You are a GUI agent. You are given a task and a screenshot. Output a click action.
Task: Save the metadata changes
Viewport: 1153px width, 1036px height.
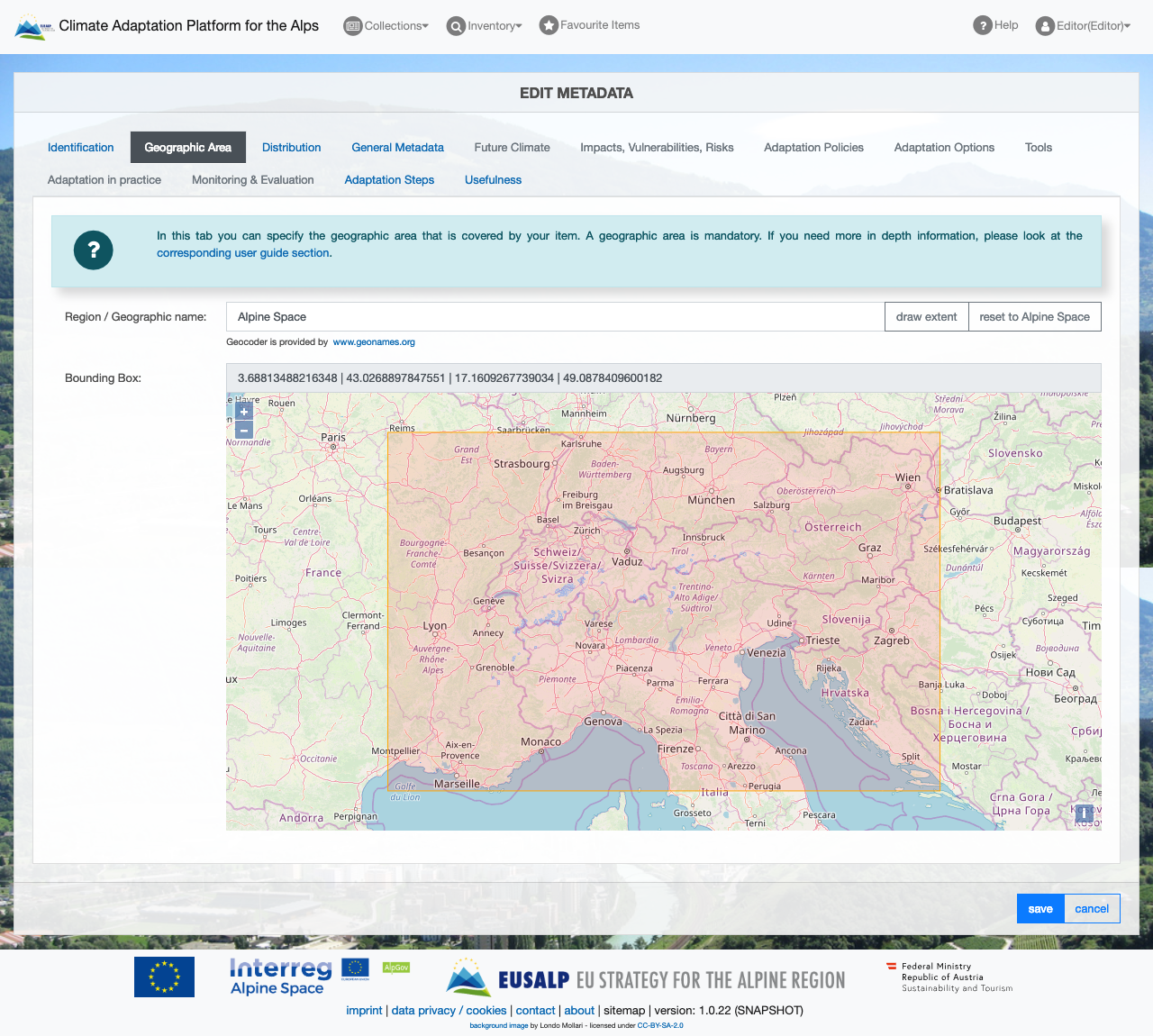[x=1040, y=908]
